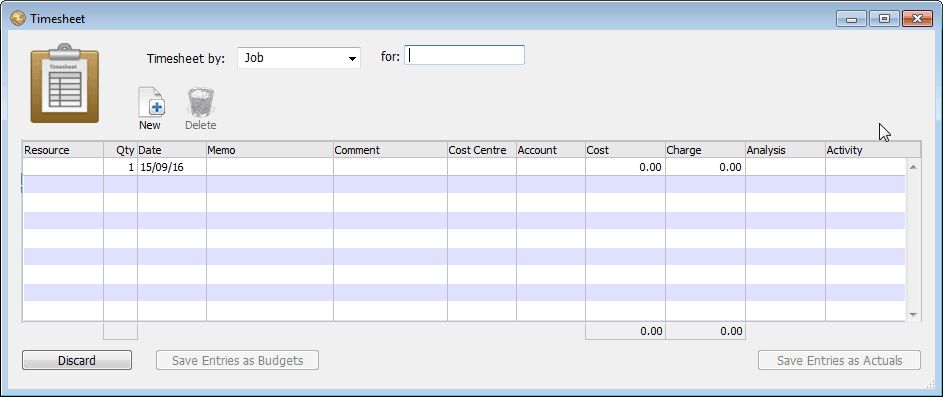Click the Timesheet title bar app icon
The height and width of the screenshot is (397, 943).
click(x=18, y=19)
